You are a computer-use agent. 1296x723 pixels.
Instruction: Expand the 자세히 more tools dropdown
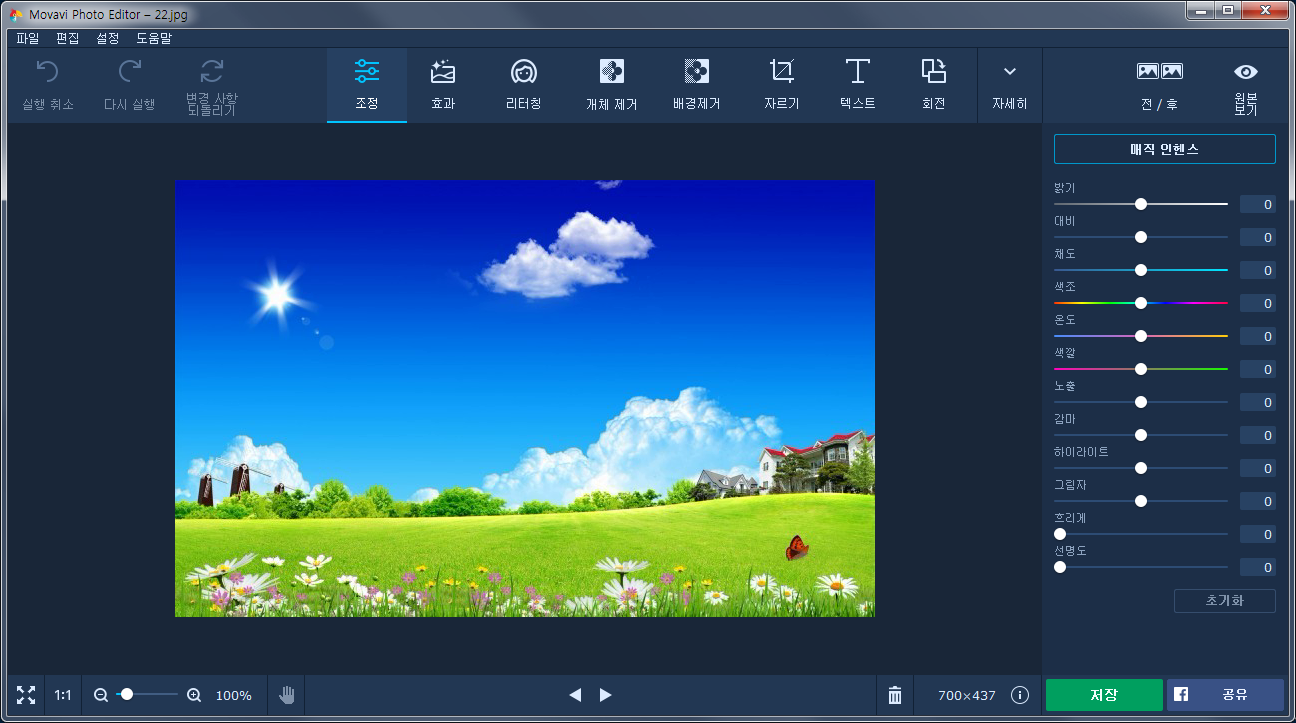[x=1010, y=85]
